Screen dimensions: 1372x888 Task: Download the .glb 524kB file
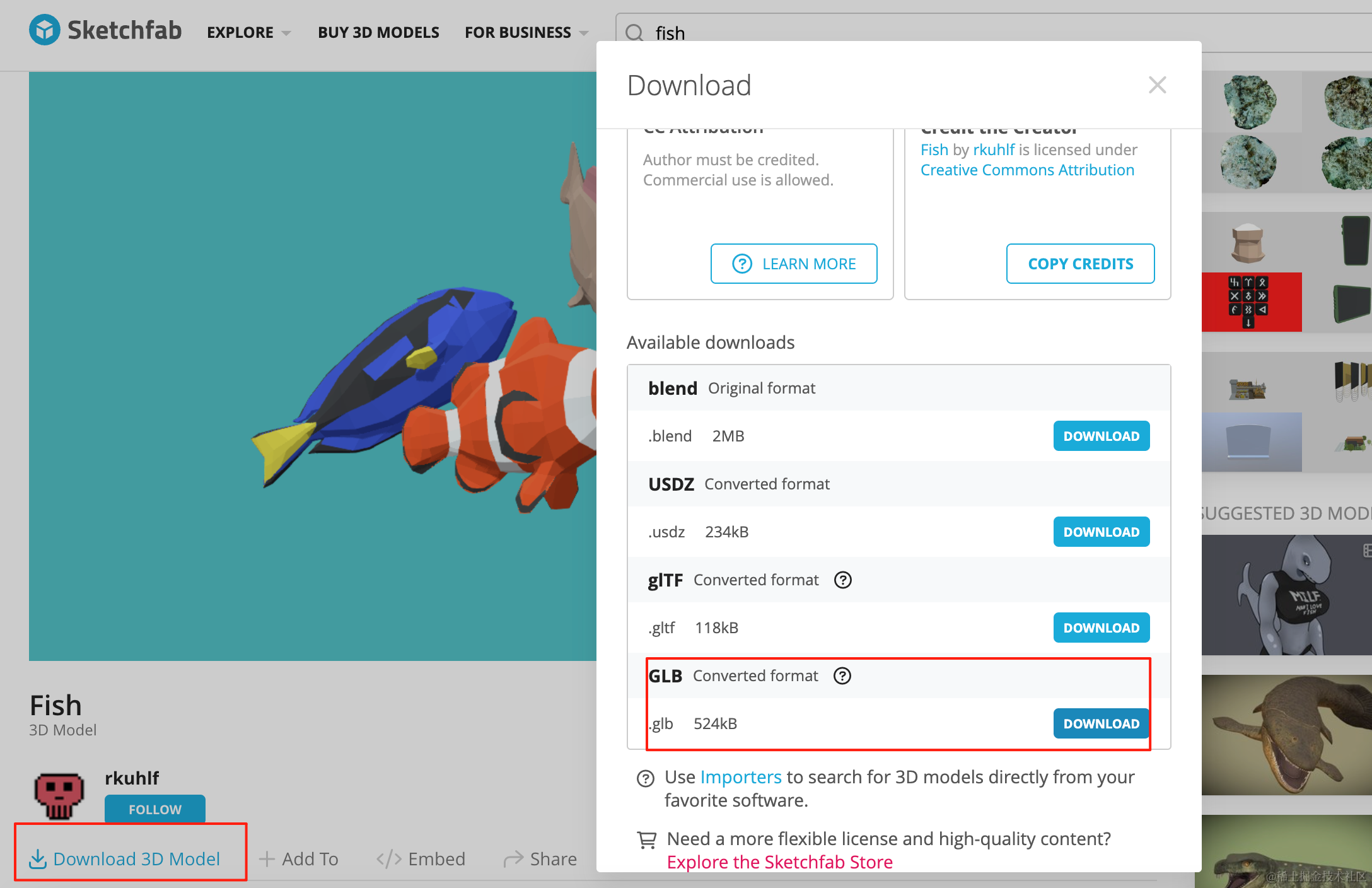pos(1102,723)
